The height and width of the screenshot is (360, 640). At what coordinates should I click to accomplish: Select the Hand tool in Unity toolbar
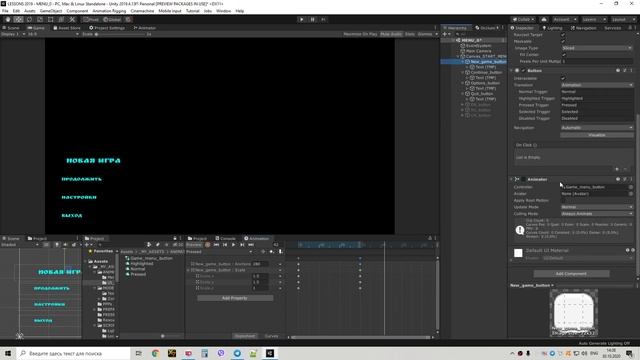pyautogui.click(x=8, y=19)
